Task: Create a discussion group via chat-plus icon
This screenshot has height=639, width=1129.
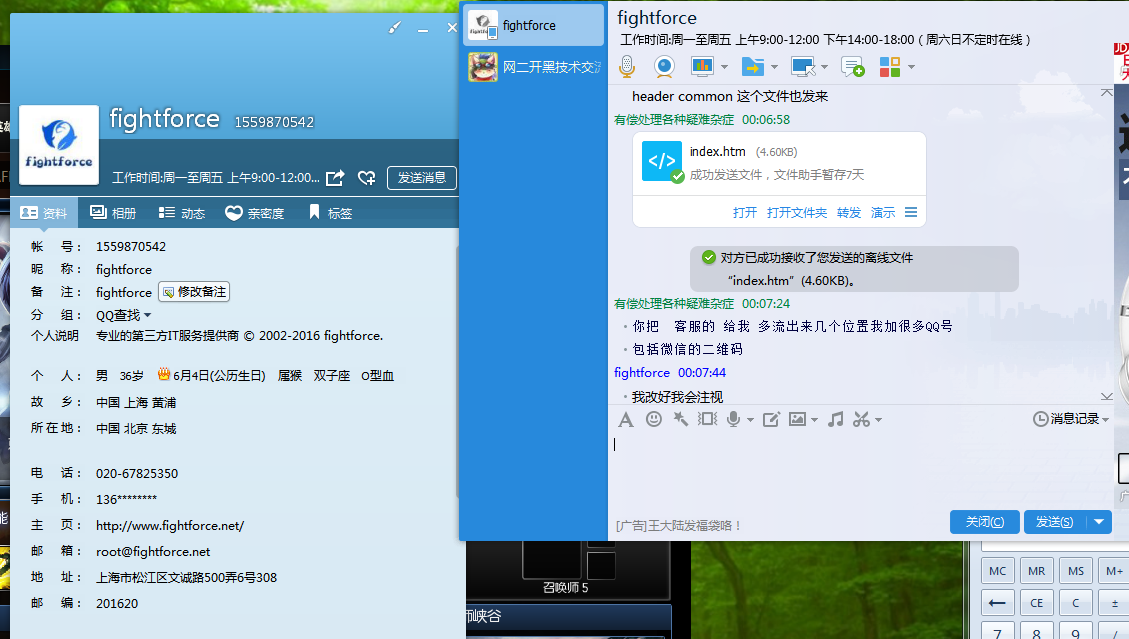Action: coord(853,66)
